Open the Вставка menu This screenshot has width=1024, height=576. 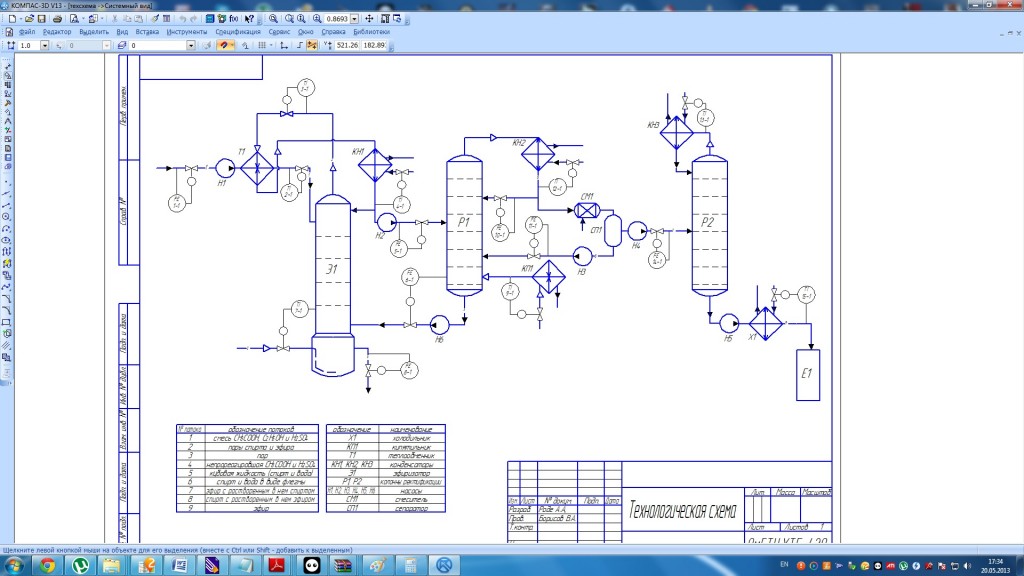[147, 31]
